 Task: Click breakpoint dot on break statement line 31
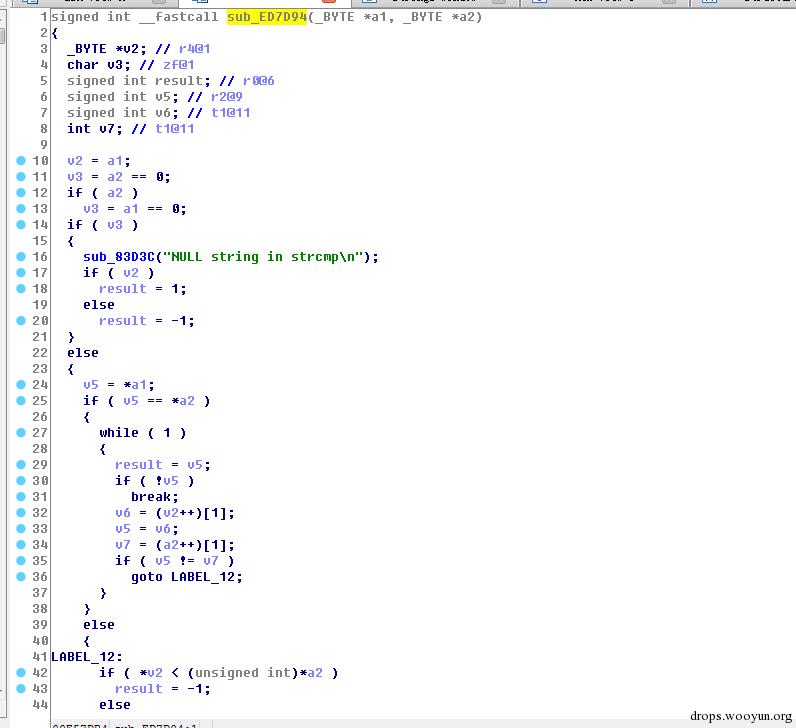(x=21, y=497)
